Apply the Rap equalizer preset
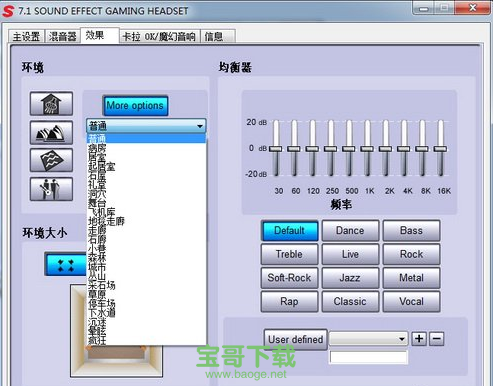 pyautogui.click(x=289, y=301)
